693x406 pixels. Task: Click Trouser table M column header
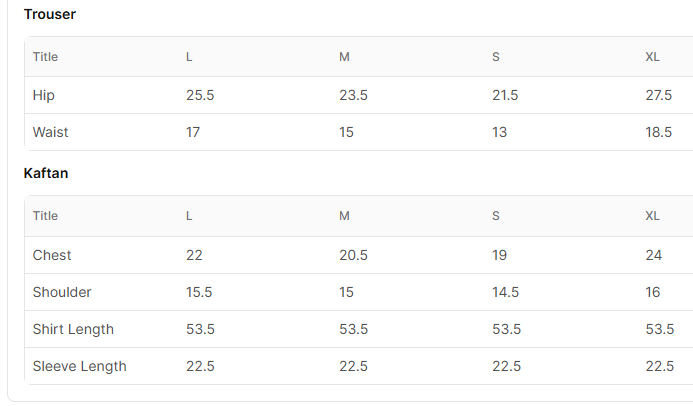point(344,57)
